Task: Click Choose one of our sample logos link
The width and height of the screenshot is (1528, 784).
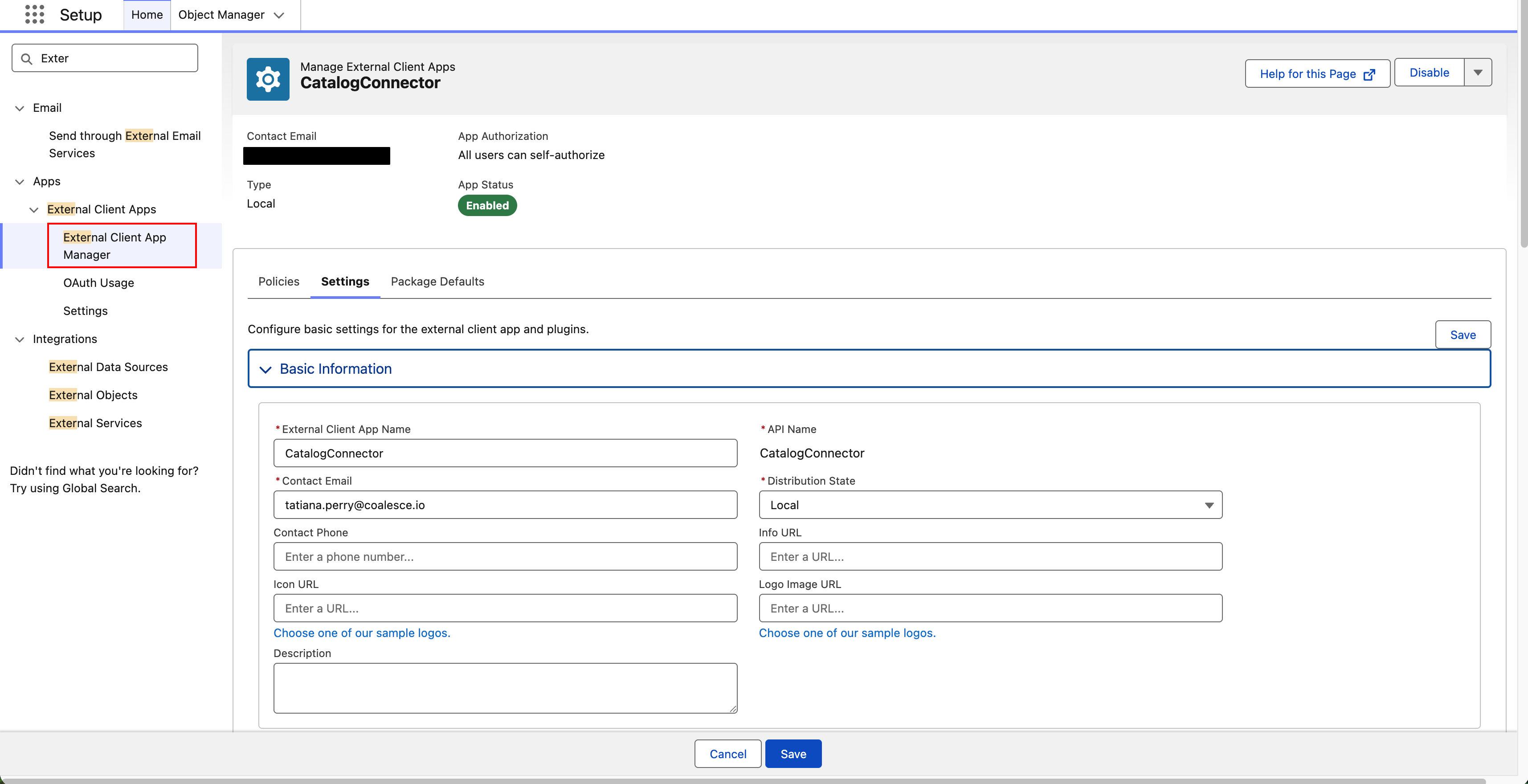Action: pos(362,633)
